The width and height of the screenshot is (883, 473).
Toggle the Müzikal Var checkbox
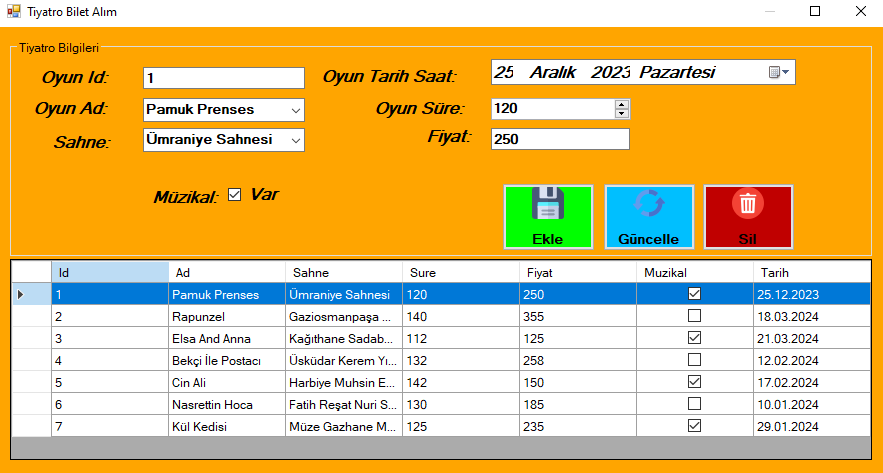click(x=235, y=195)
